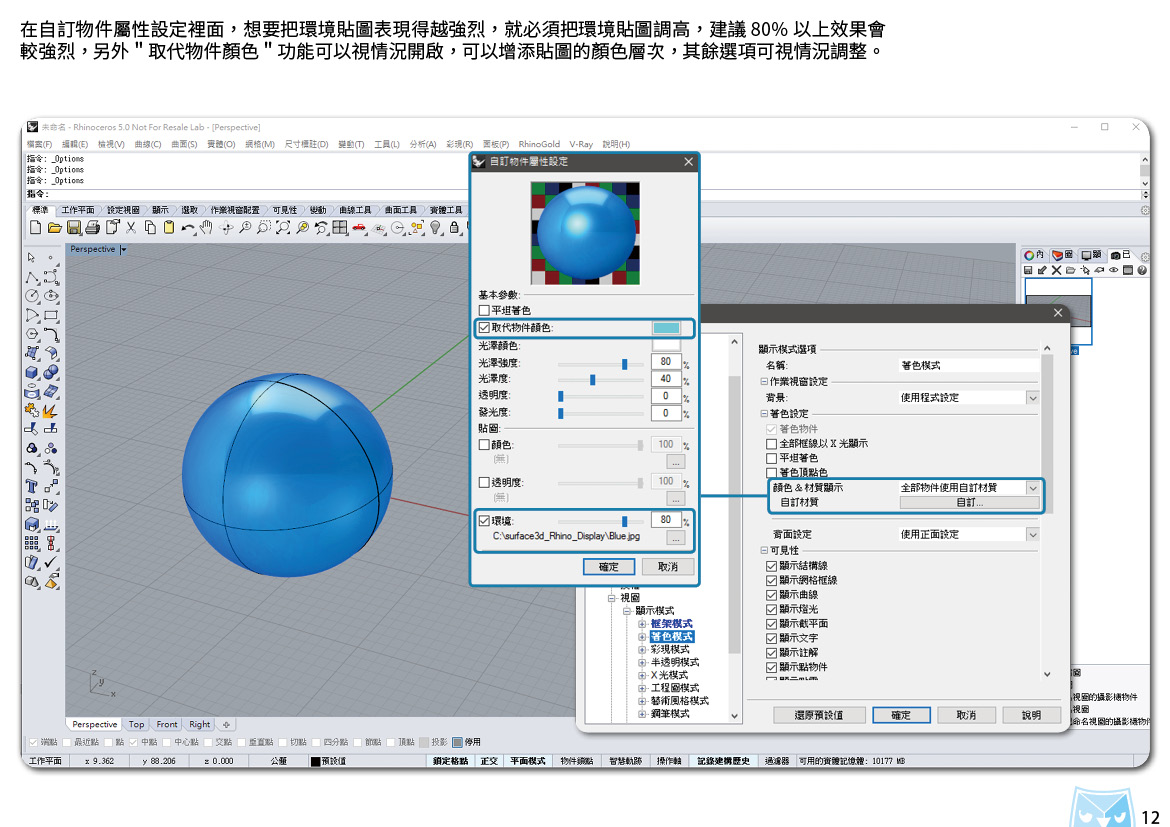
Task: Select the Text object tool in the sidebar
Action: [31, 487]
